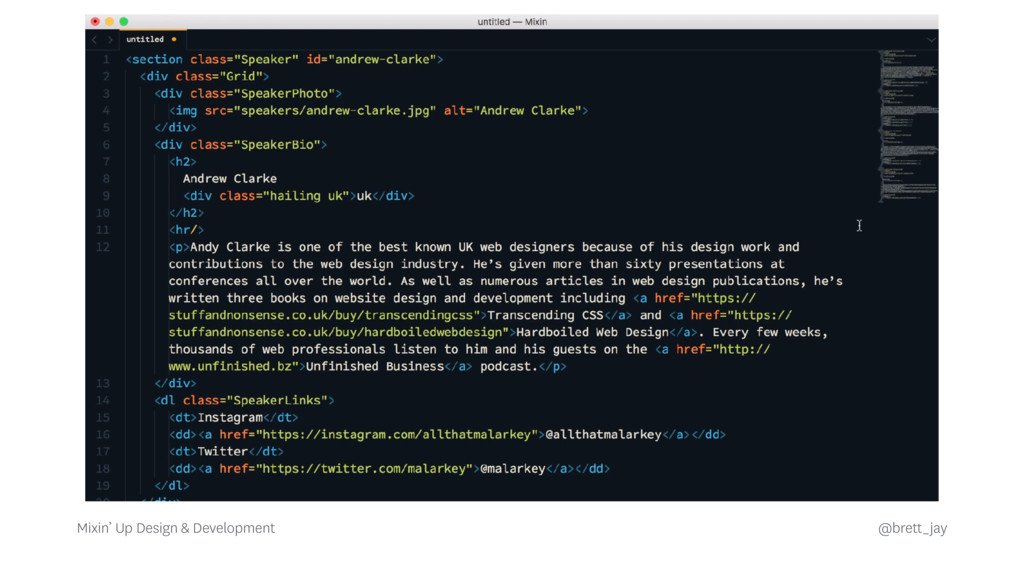Click the yellow minimize window button

110,22
